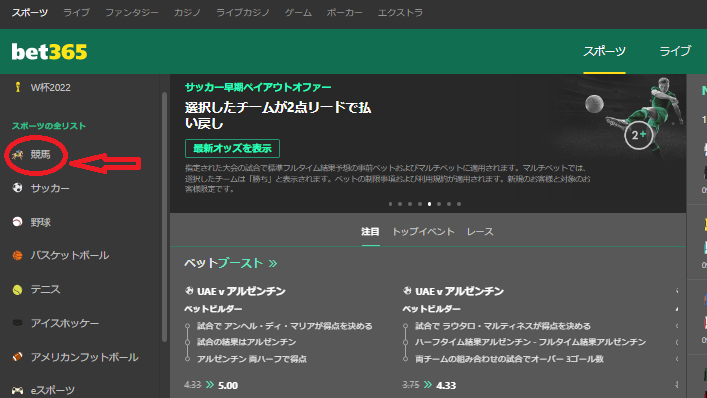Select the last banner carousel dot
The width and height of the screenshot is (707, 398).
(x=459, y=204)
